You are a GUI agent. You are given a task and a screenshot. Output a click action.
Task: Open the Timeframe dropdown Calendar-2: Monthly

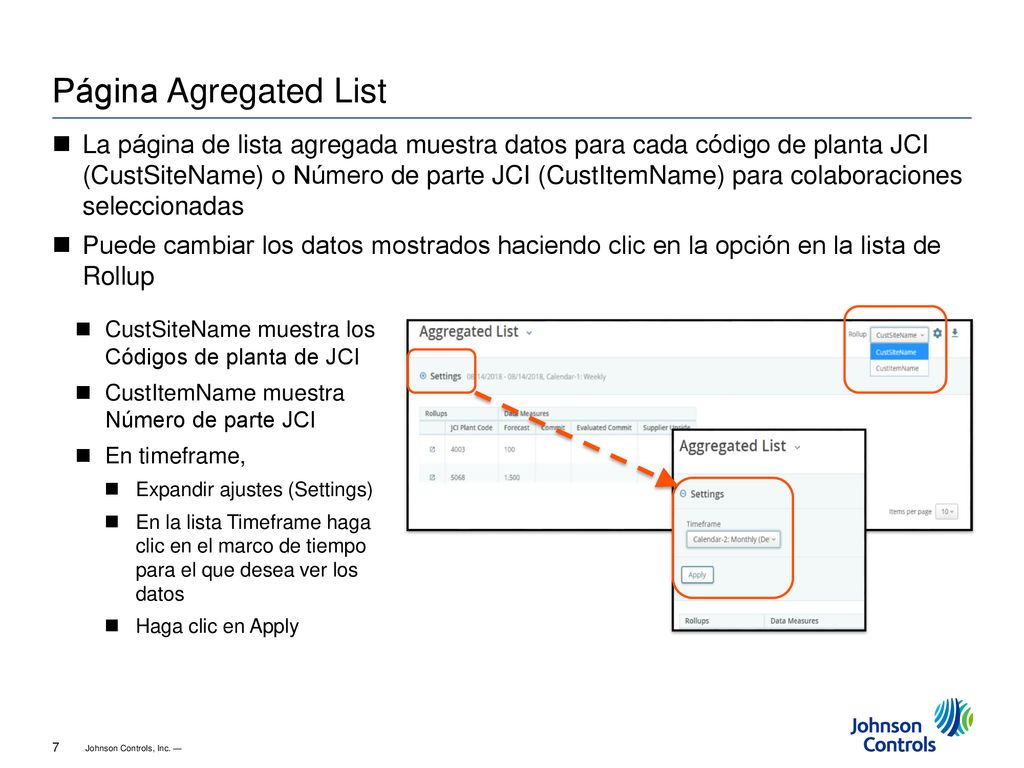pos(733,539)
